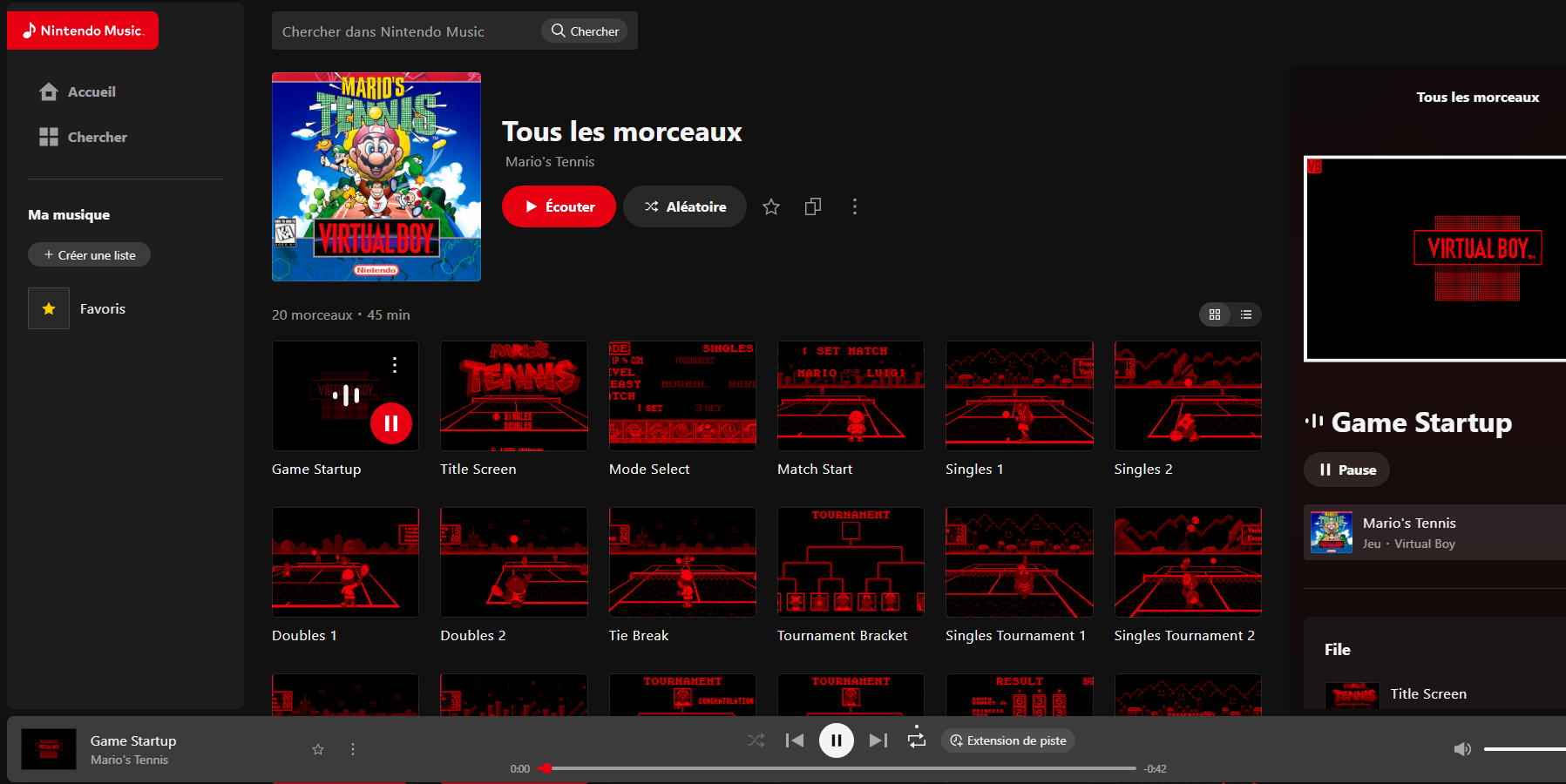1566x784 pixels.
Task: Shuffle the playlist with Aléatoire
Action: 685,206
